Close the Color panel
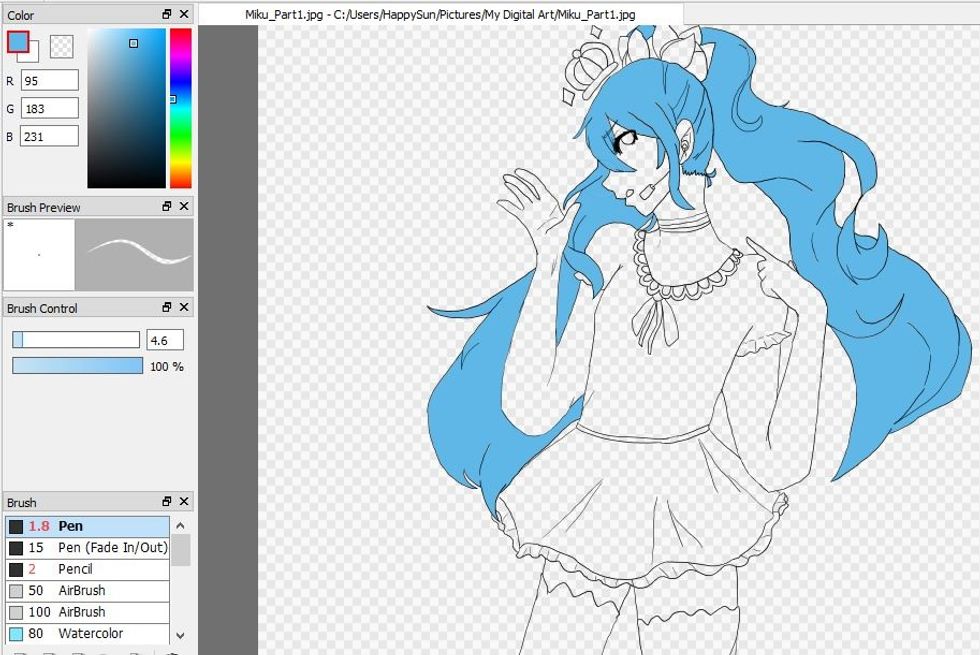This screenshot has height=655, width=980. [182, 14]
